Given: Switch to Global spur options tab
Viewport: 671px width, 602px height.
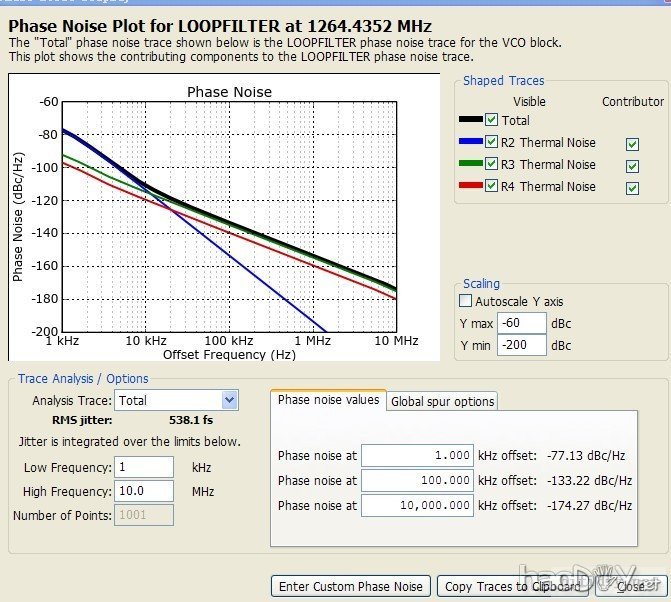Looking at the screenshot, I should 442,401.
